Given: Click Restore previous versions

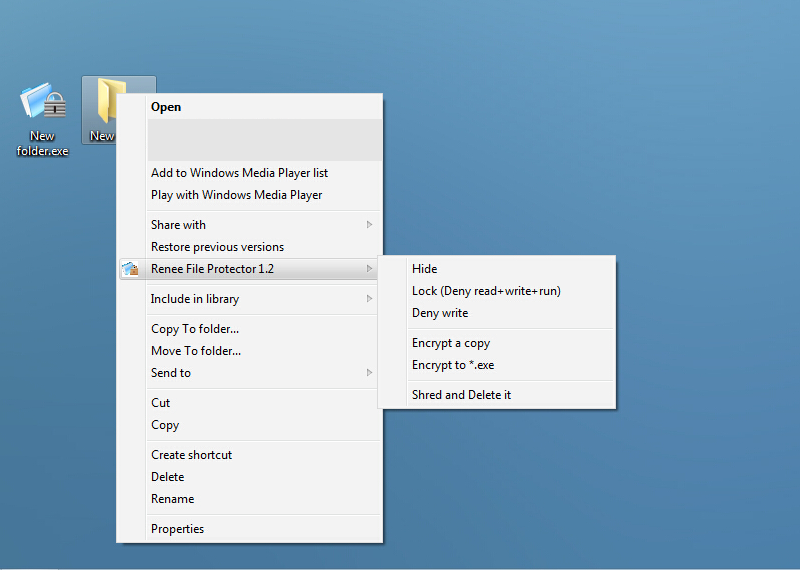Looking at the screenshot, I should point(217,247).
